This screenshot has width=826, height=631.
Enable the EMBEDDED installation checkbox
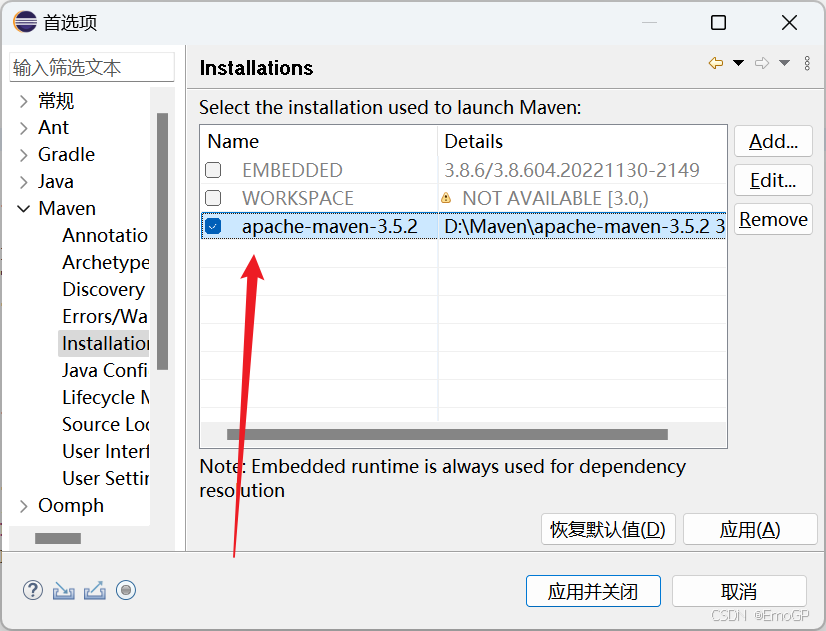click(x=213, y=170)
